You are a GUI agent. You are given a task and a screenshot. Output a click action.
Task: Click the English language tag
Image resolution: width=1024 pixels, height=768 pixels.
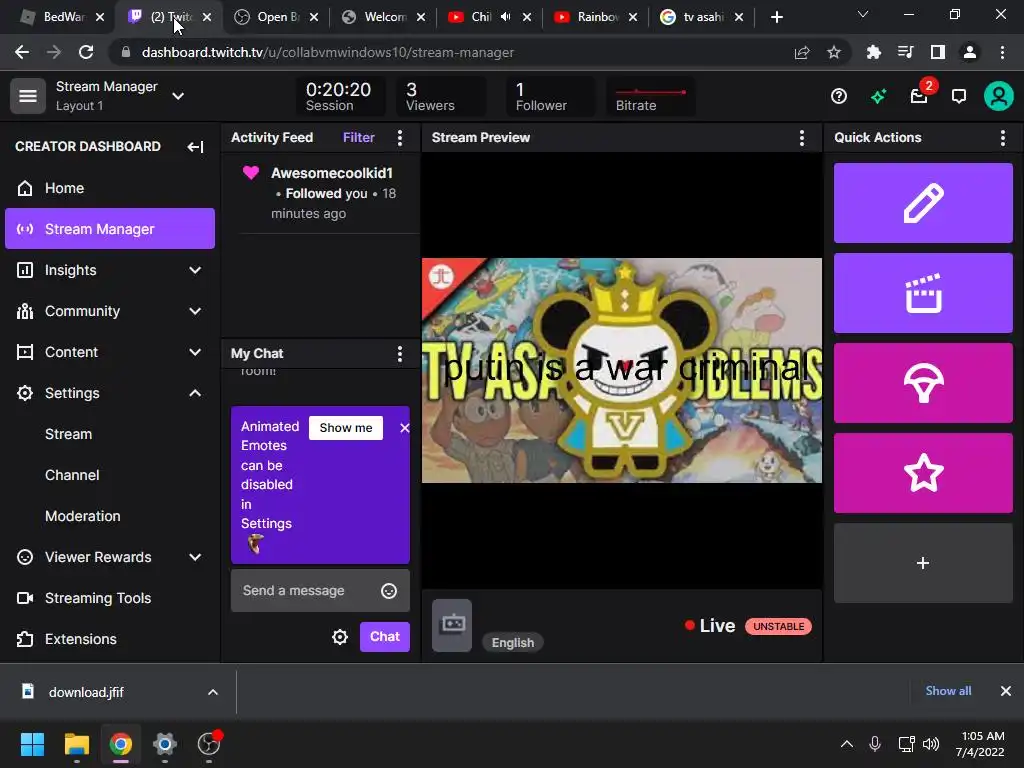[513, 643]
